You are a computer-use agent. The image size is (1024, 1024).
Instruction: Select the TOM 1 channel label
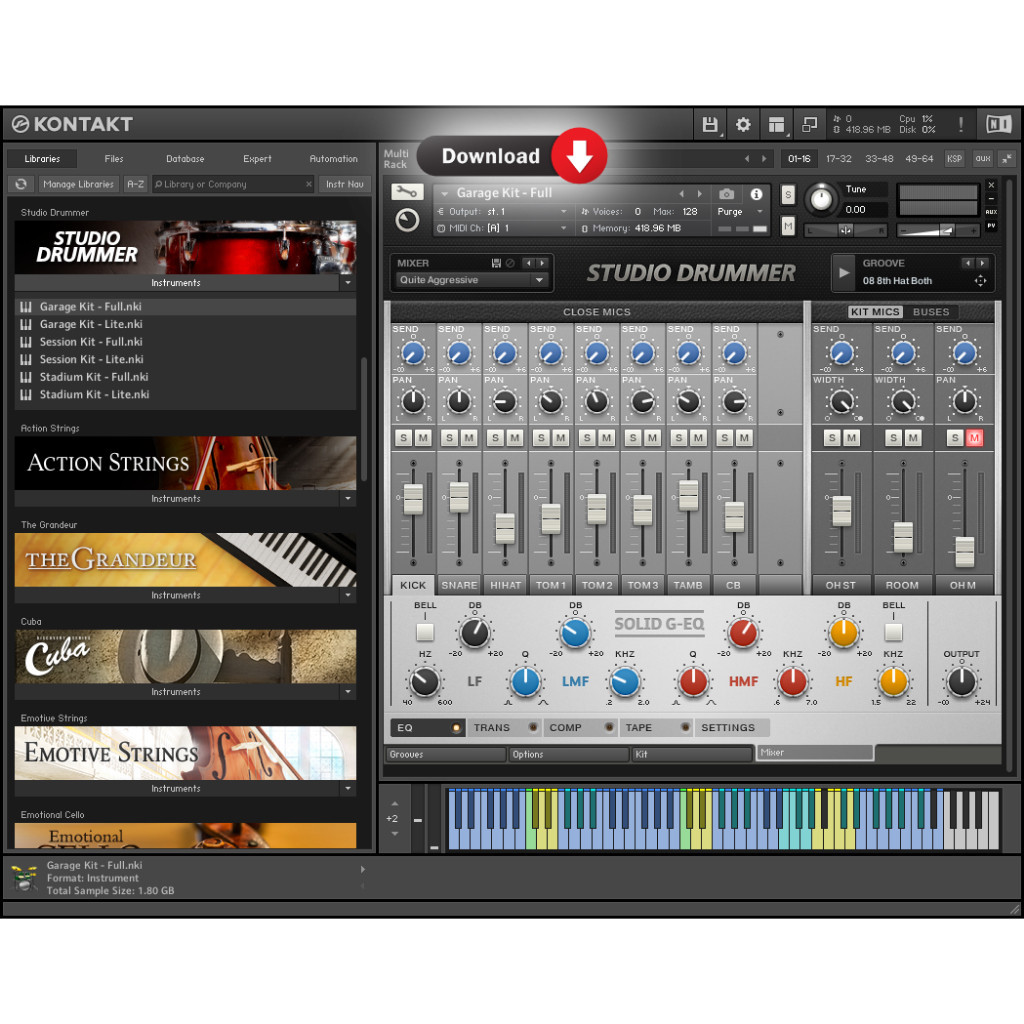[551, 585]
